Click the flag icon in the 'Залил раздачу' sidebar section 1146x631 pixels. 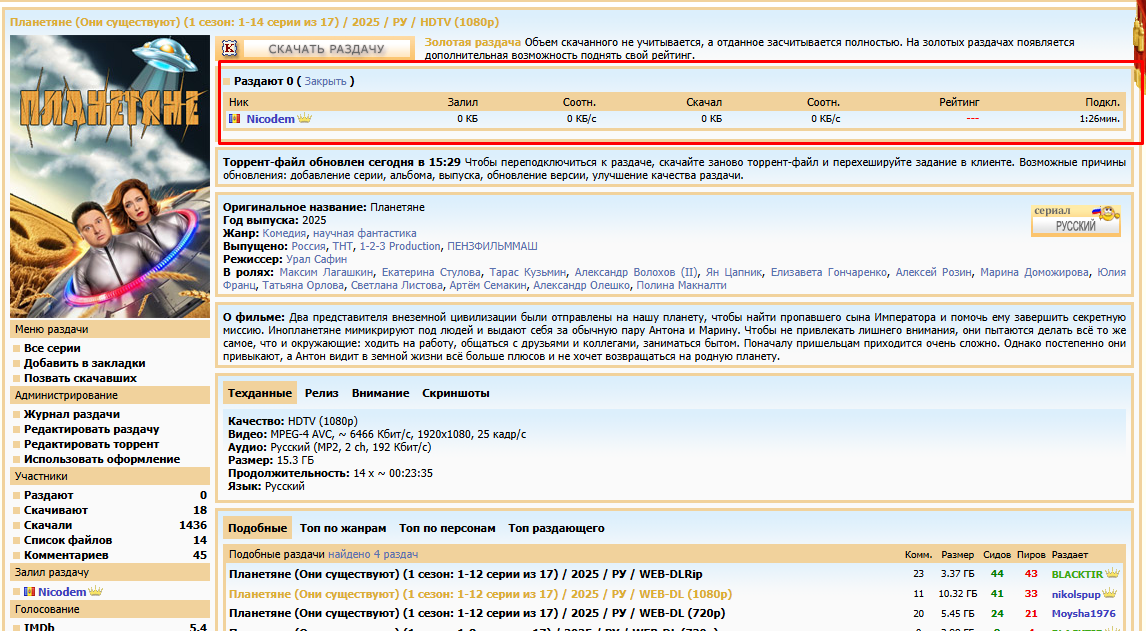point(29,592)
